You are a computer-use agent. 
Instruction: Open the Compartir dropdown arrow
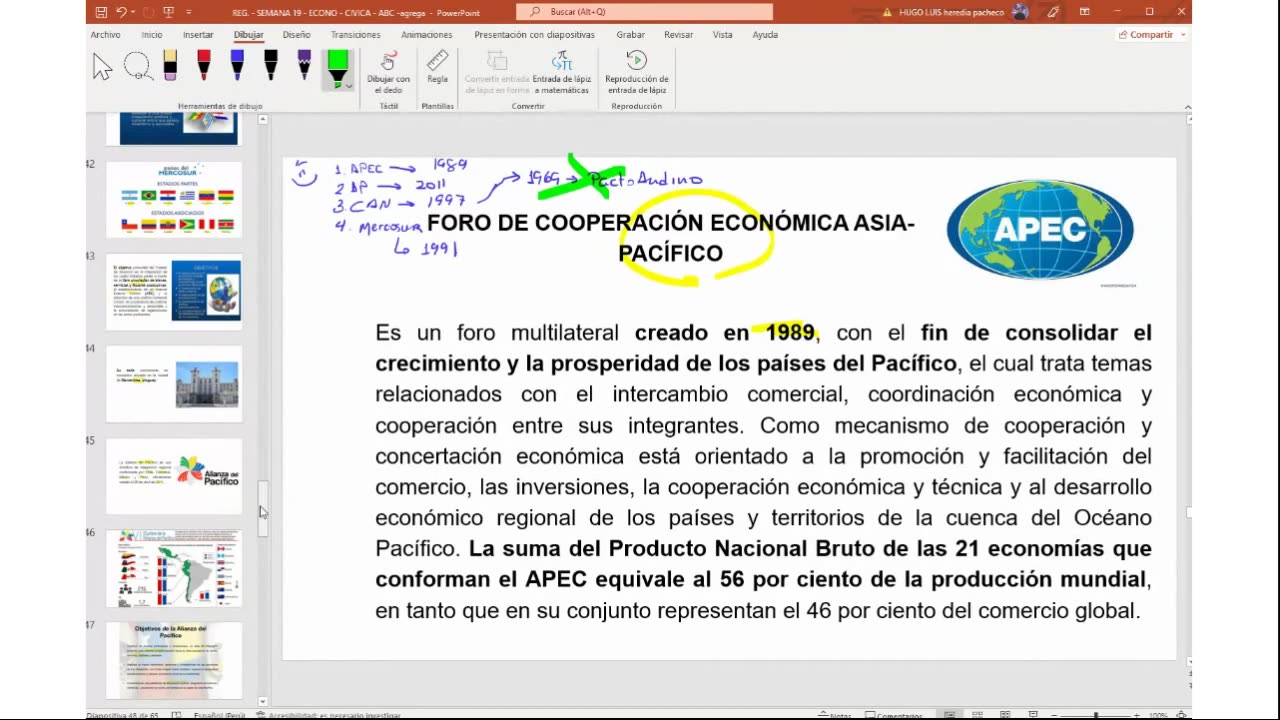click(1183, 34)
